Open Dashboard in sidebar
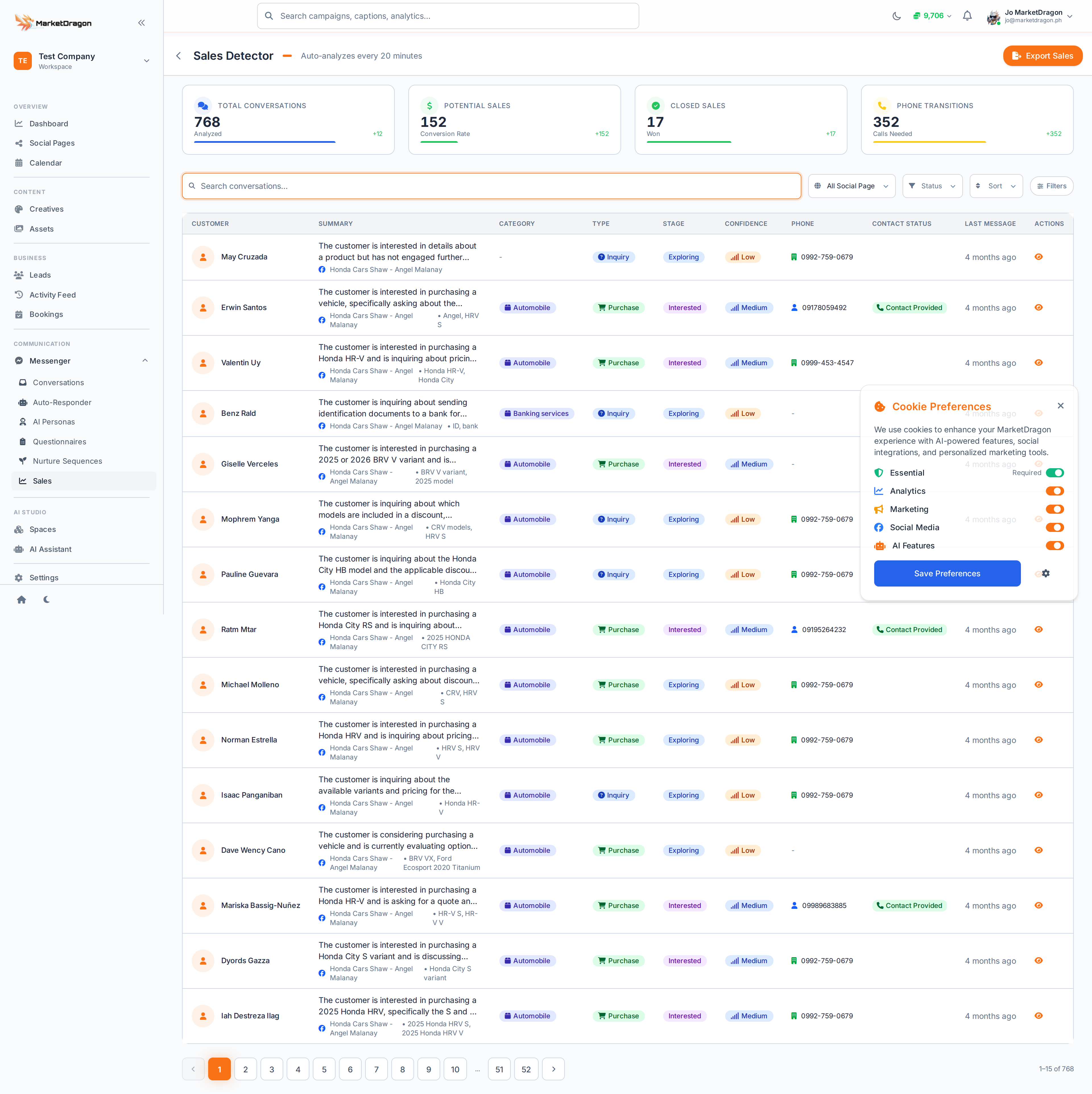The height and width of the screenshot is (1094, 1092). coord(49,123)
